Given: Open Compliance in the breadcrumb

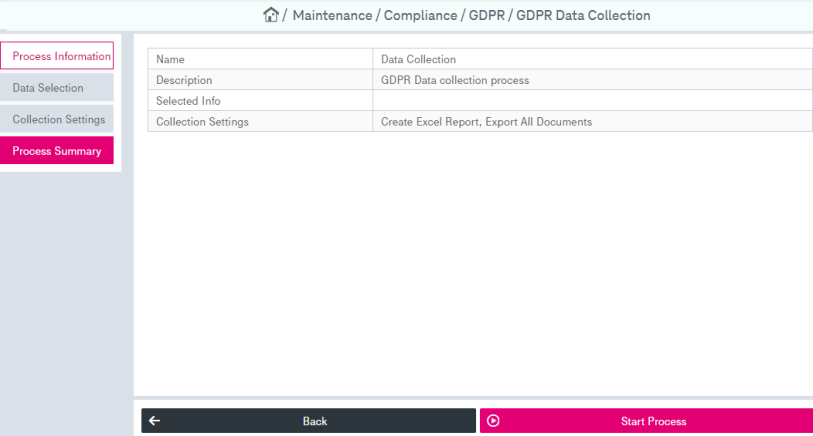Looking at the screenshot, I should pos(420,16).
